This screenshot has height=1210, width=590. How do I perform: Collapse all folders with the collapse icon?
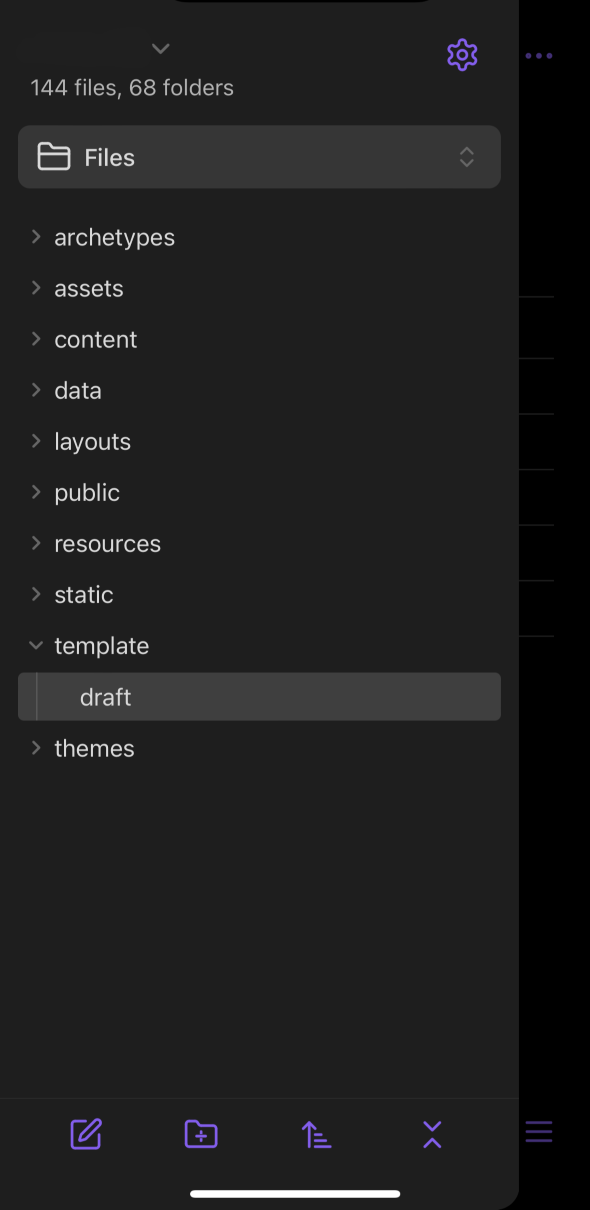(432, 1134)
